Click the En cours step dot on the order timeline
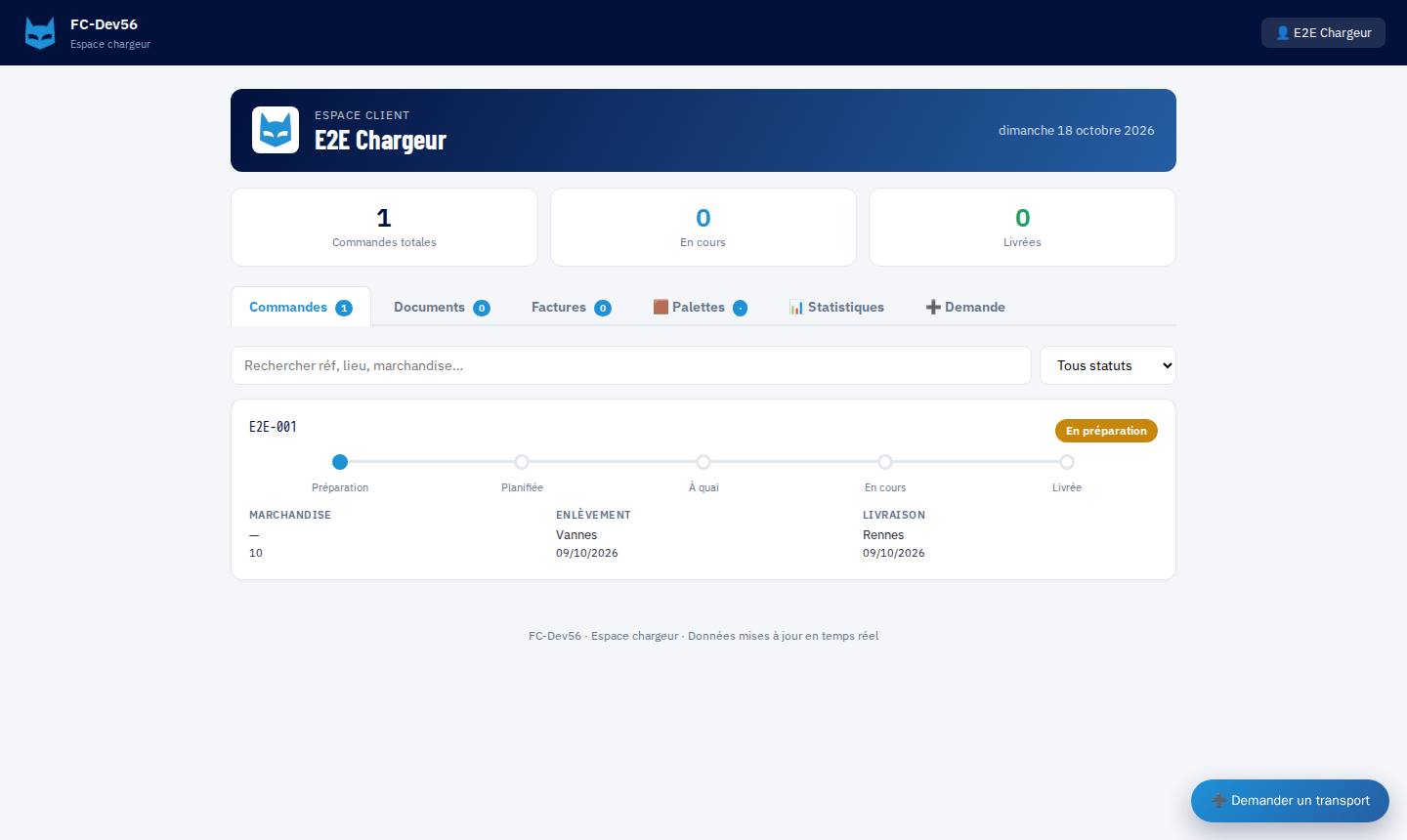The height and width of the screenshot is (840, 1407). coord(885,462)
